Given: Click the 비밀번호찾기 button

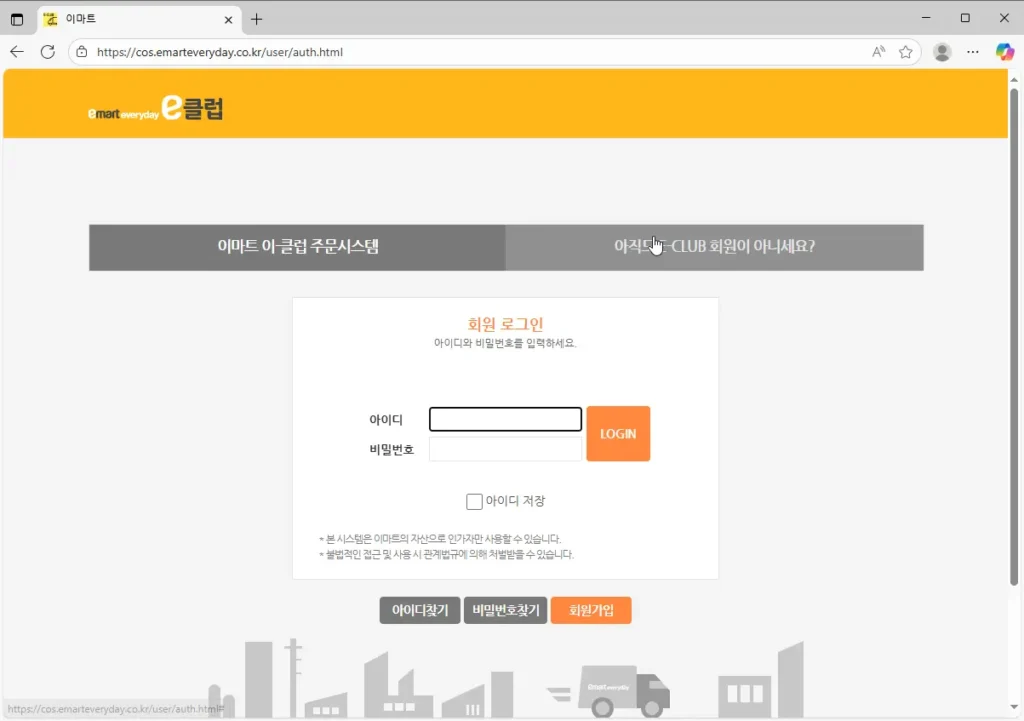Looking at the screenshot, I should pyautogui.click(x=505, y=610).
